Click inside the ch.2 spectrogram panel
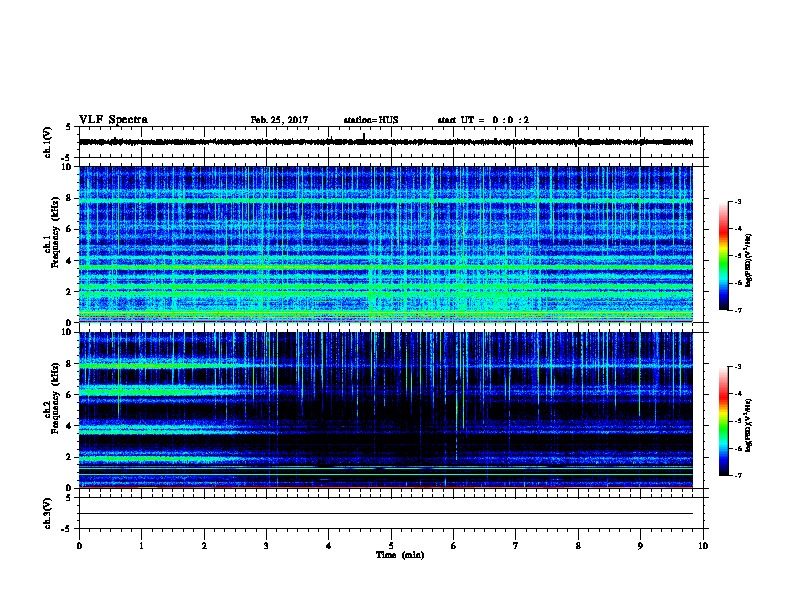Viewport: 792px width, 612px height. tap(386, 410)
